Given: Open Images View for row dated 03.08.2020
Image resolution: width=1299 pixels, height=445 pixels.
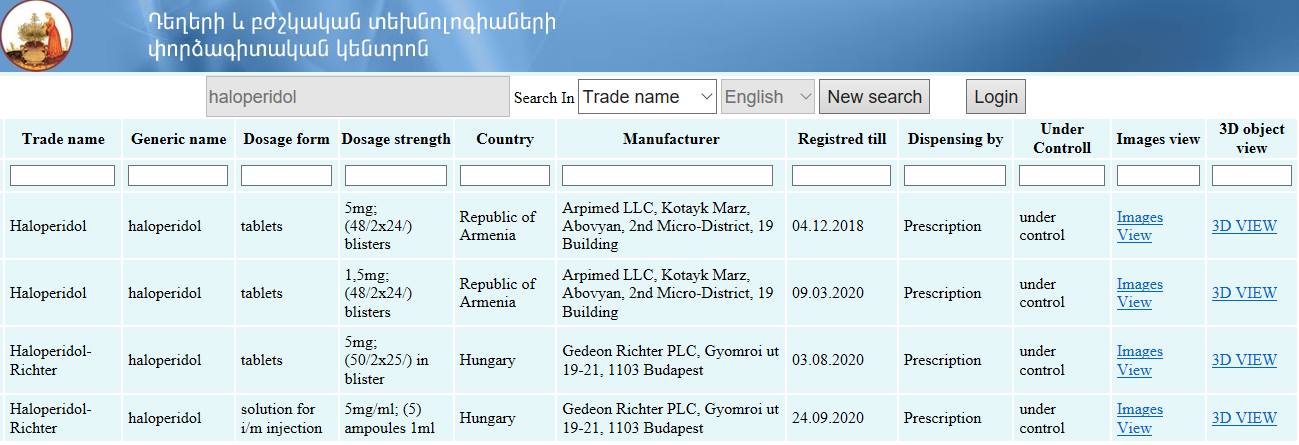Looking at the screenshot, I should point(1139,360).
